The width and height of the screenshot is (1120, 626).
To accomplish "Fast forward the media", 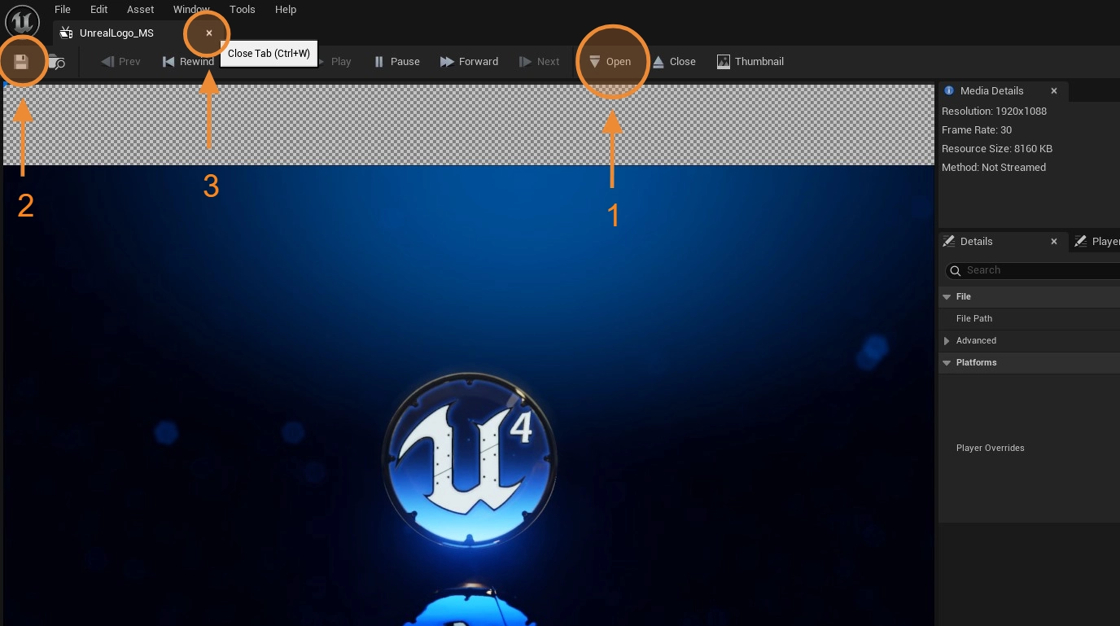I will tap(469, 61).
